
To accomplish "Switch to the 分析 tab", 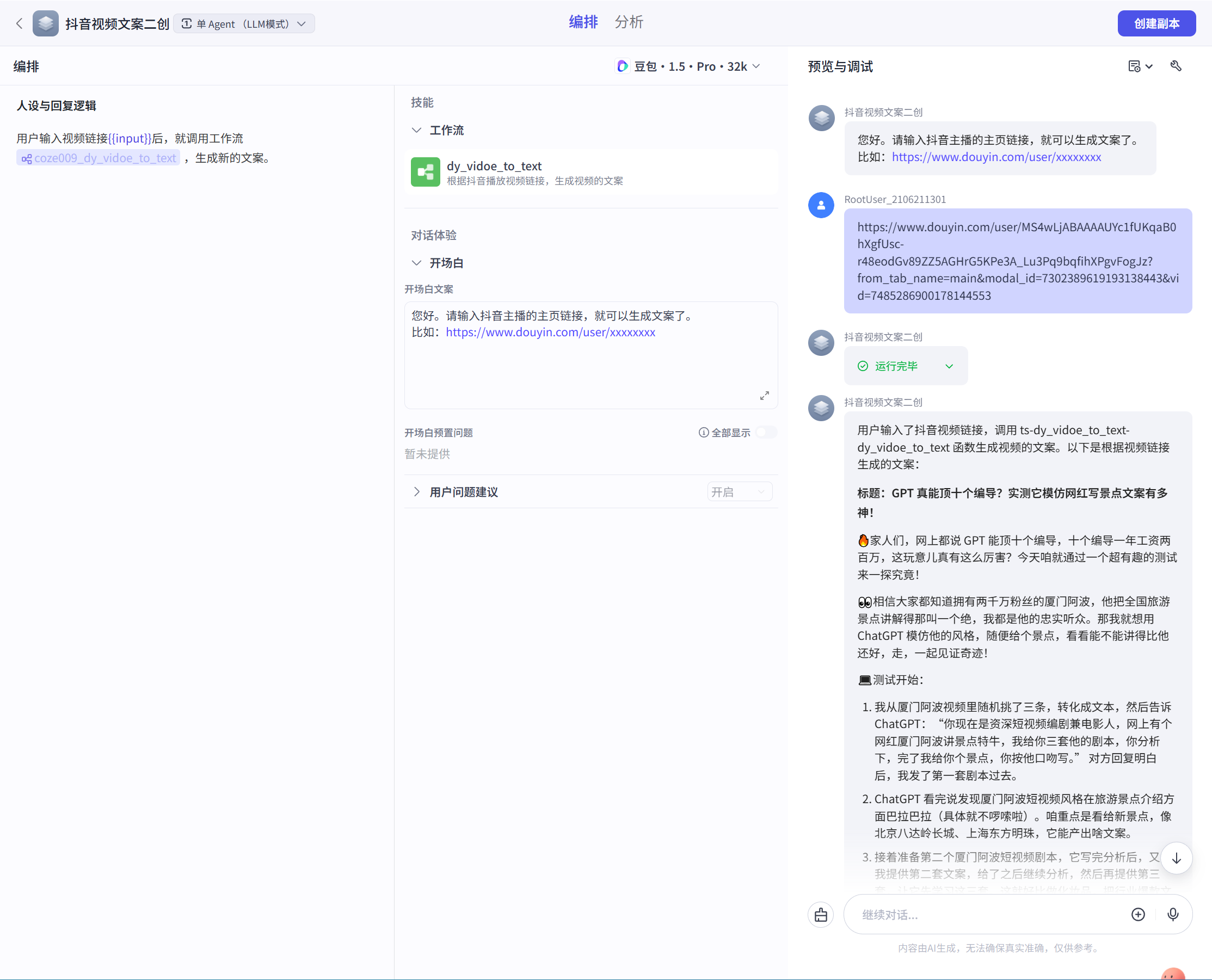I will point(629,22).
